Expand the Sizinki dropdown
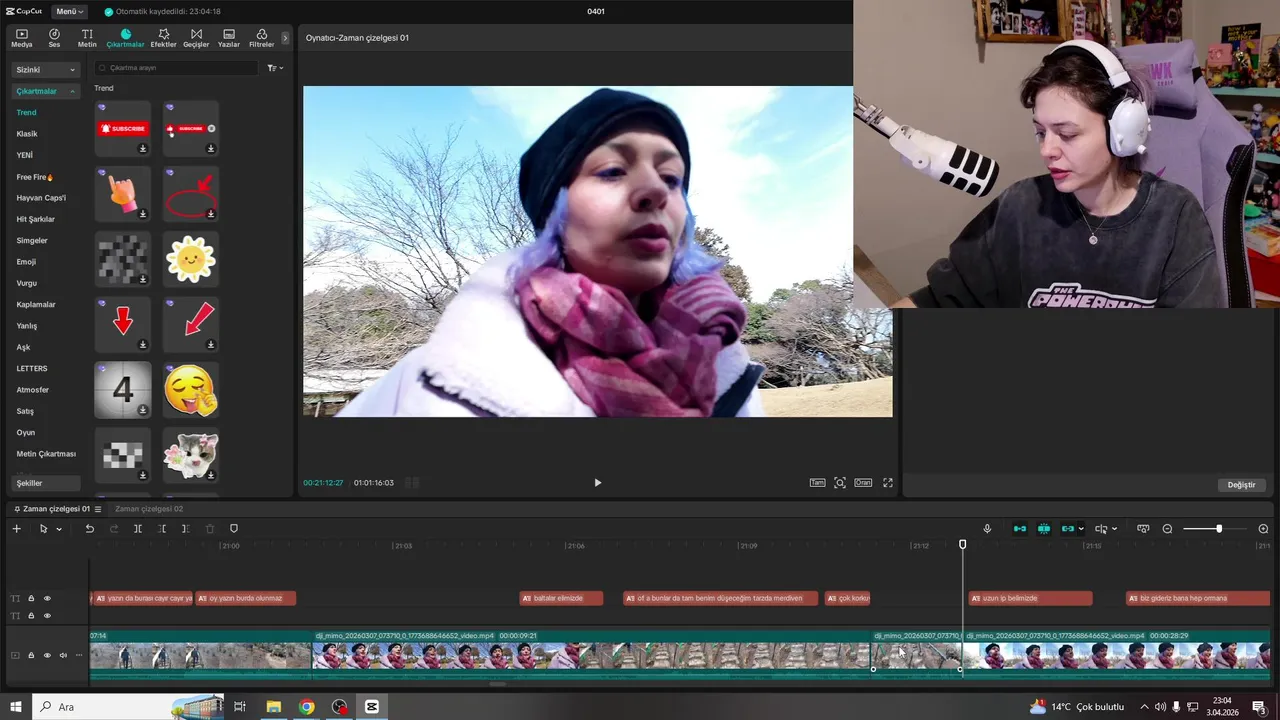The image size is (1280, 720). click(45, 70)
